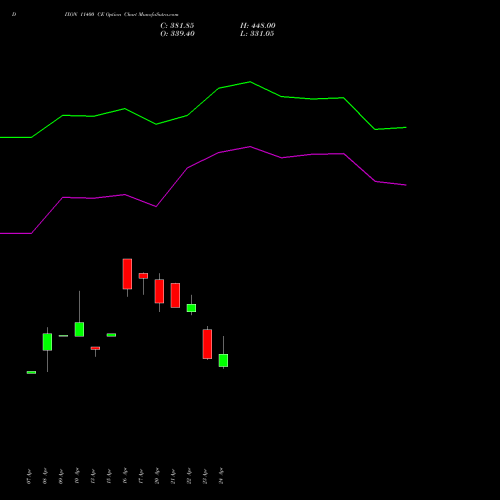
Task: Select the low value L: 331.05
Action: tap(257, 34)
